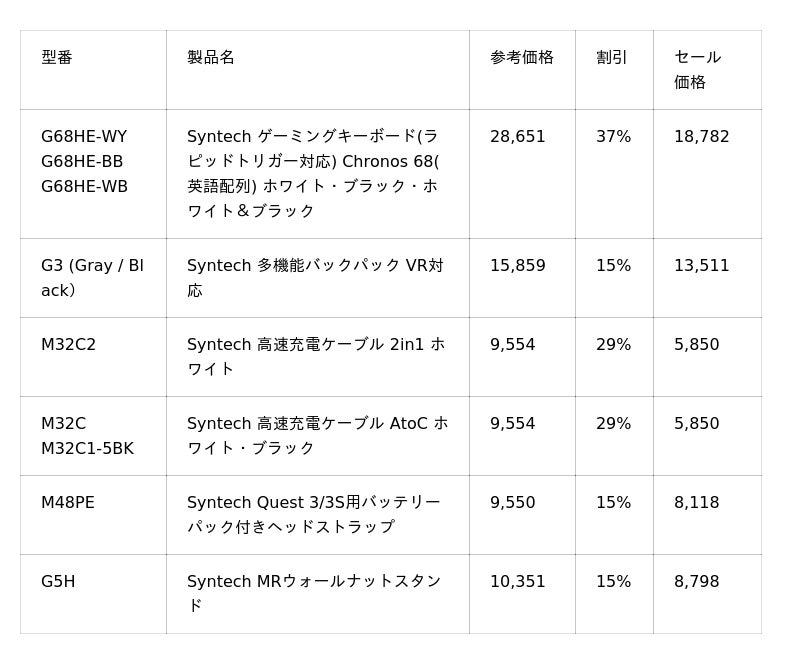Click the G3 (Gray / Black) model cell
This screenshot has width=800, height=664.
tap(92, 278)
